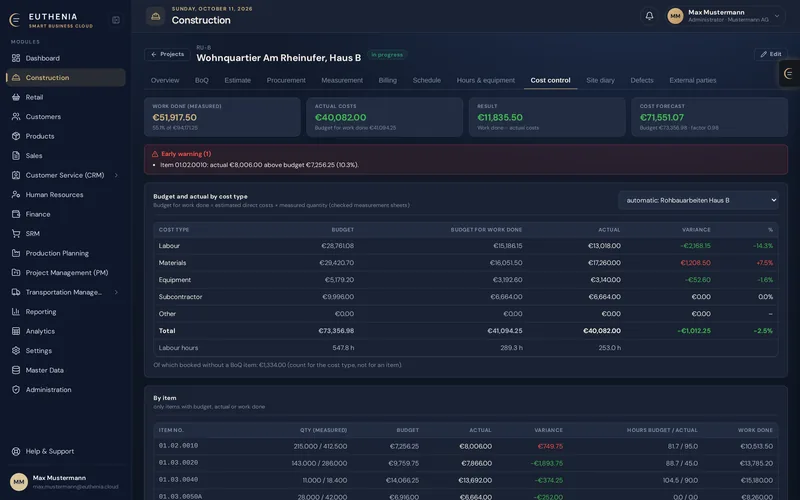The width and height of the screenshot is (800, 500).
Task: Click Max Mustermann profile in sidebar footer
Action: (x=65, y=482)
